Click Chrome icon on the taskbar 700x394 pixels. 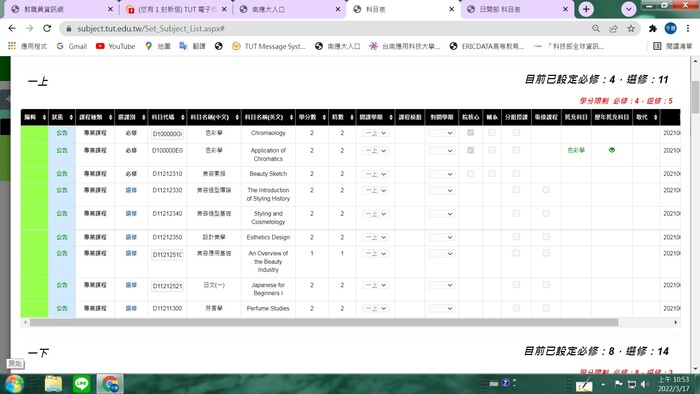(x=110, y=384)
